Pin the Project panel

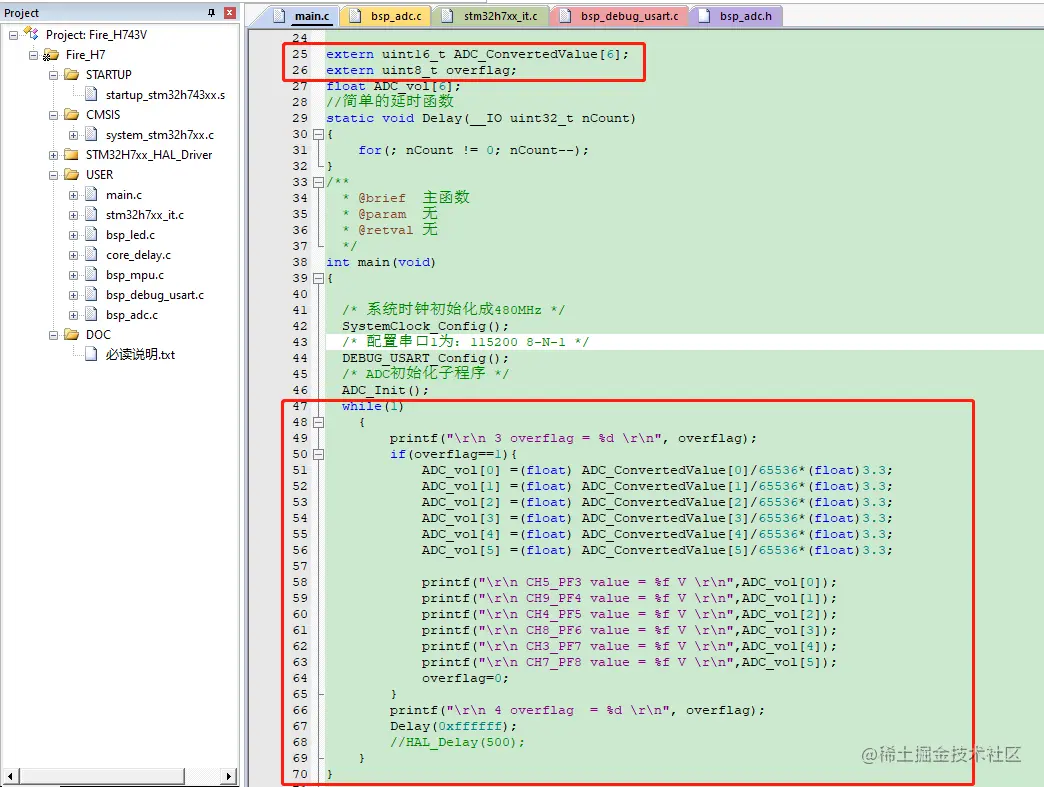tap(211, 13)
